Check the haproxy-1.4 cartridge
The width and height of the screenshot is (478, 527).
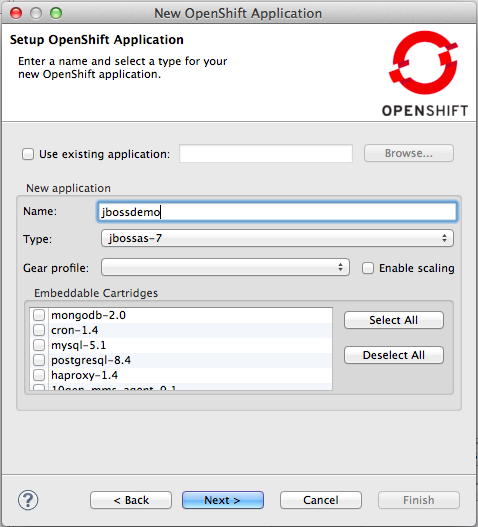pos(39,375)
